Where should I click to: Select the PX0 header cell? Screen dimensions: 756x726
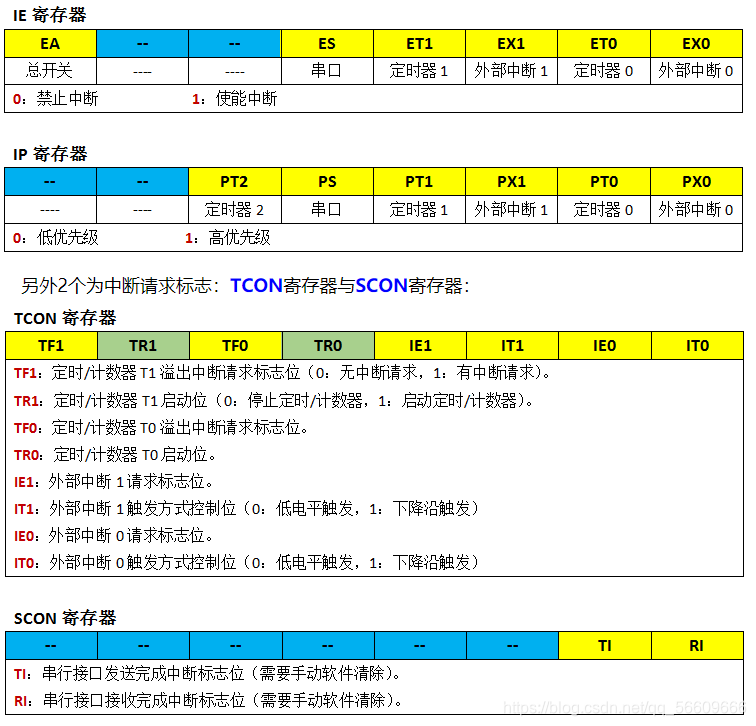[x=696, y=182]
